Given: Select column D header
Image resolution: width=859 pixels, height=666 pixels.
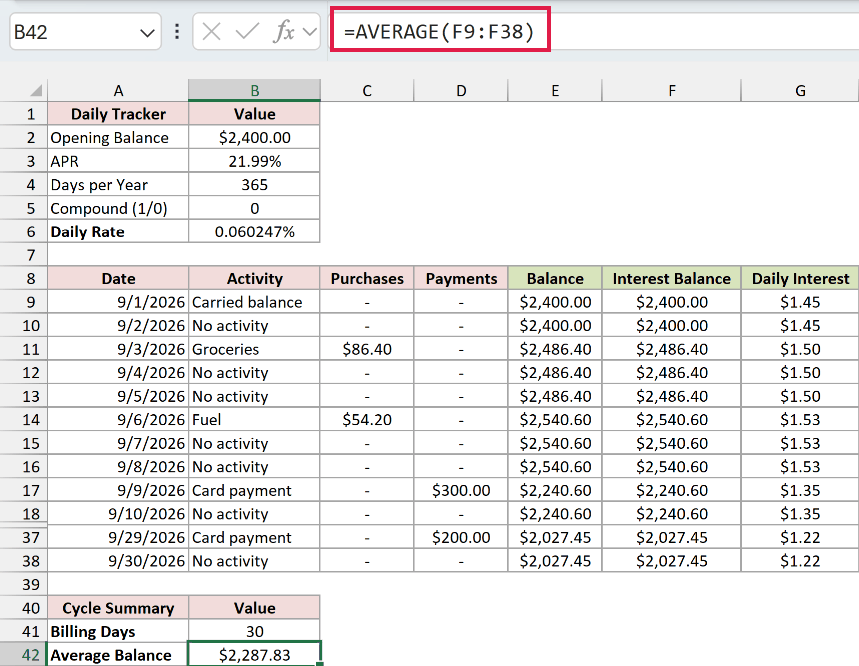Looking at the screenshot, I should pyautogui.click(x=461, y=90).
